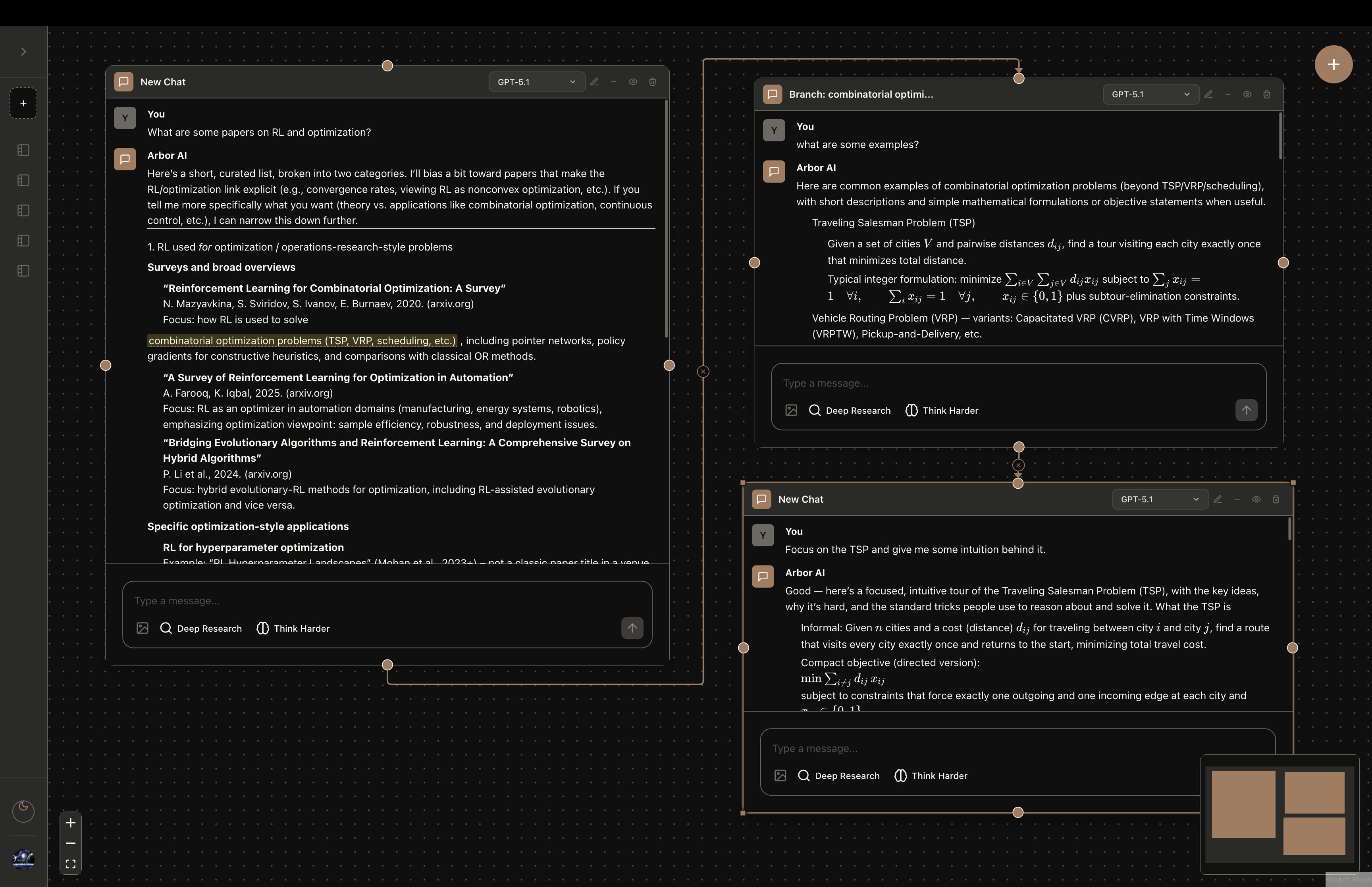Screen dimensions: 1372x887
Task: Click the dashed new-chat plus button in the sidebar
Action: tap(23, 103)
